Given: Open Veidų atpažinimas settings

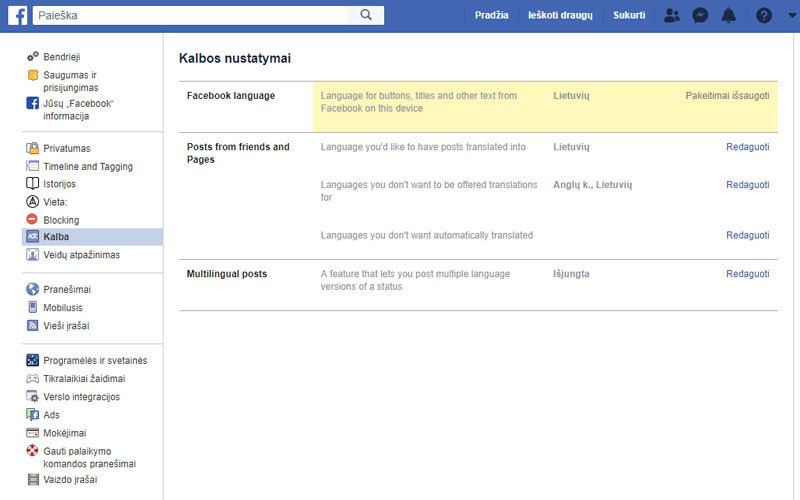Looking at the screenshot, I should 82,255.
